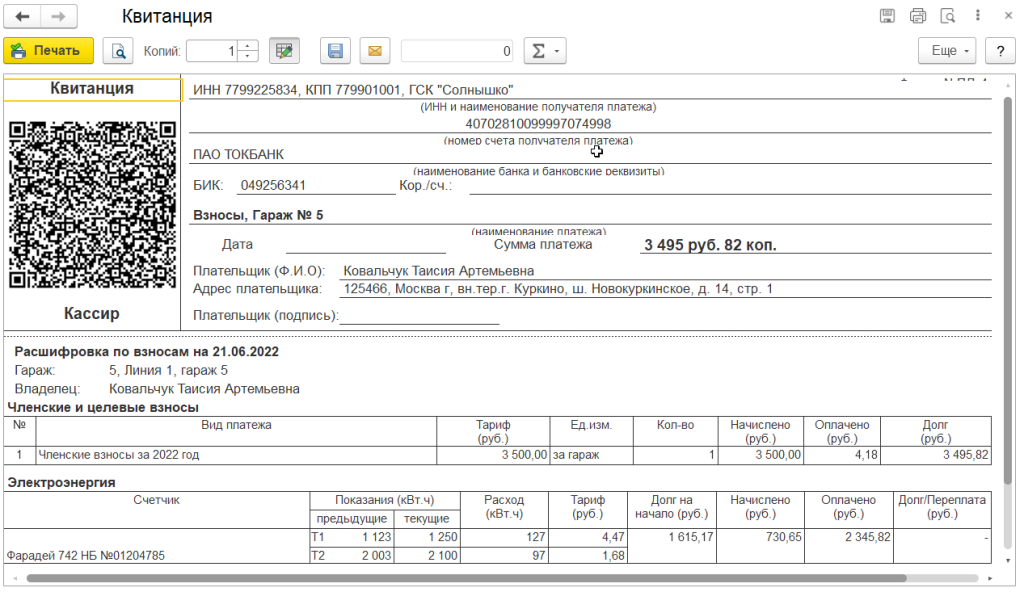Select accrued cell 730,65
This screenshot has width=1024, height=592.
760,537
